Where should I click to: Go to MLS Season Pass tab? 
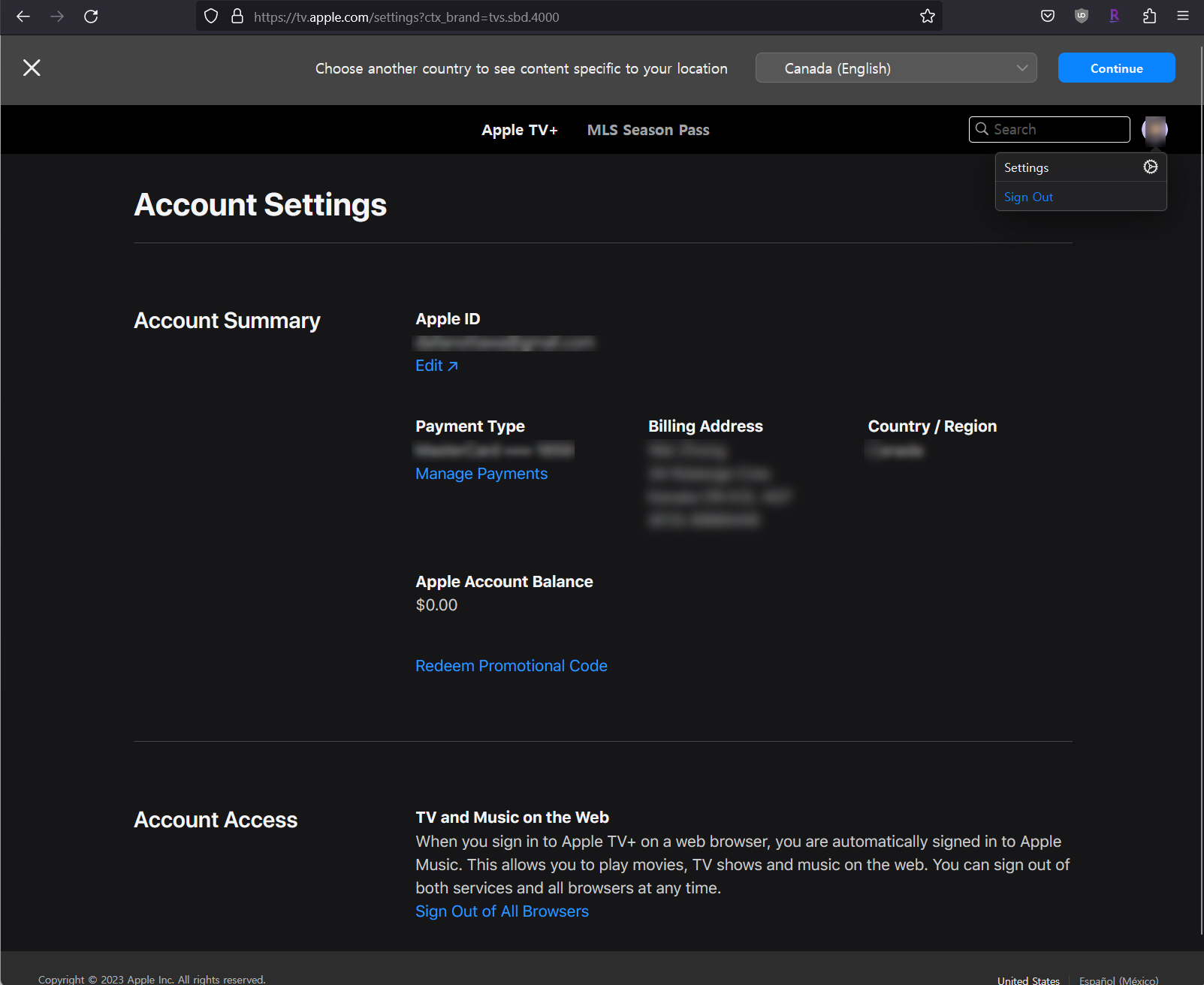pos(647,130)
